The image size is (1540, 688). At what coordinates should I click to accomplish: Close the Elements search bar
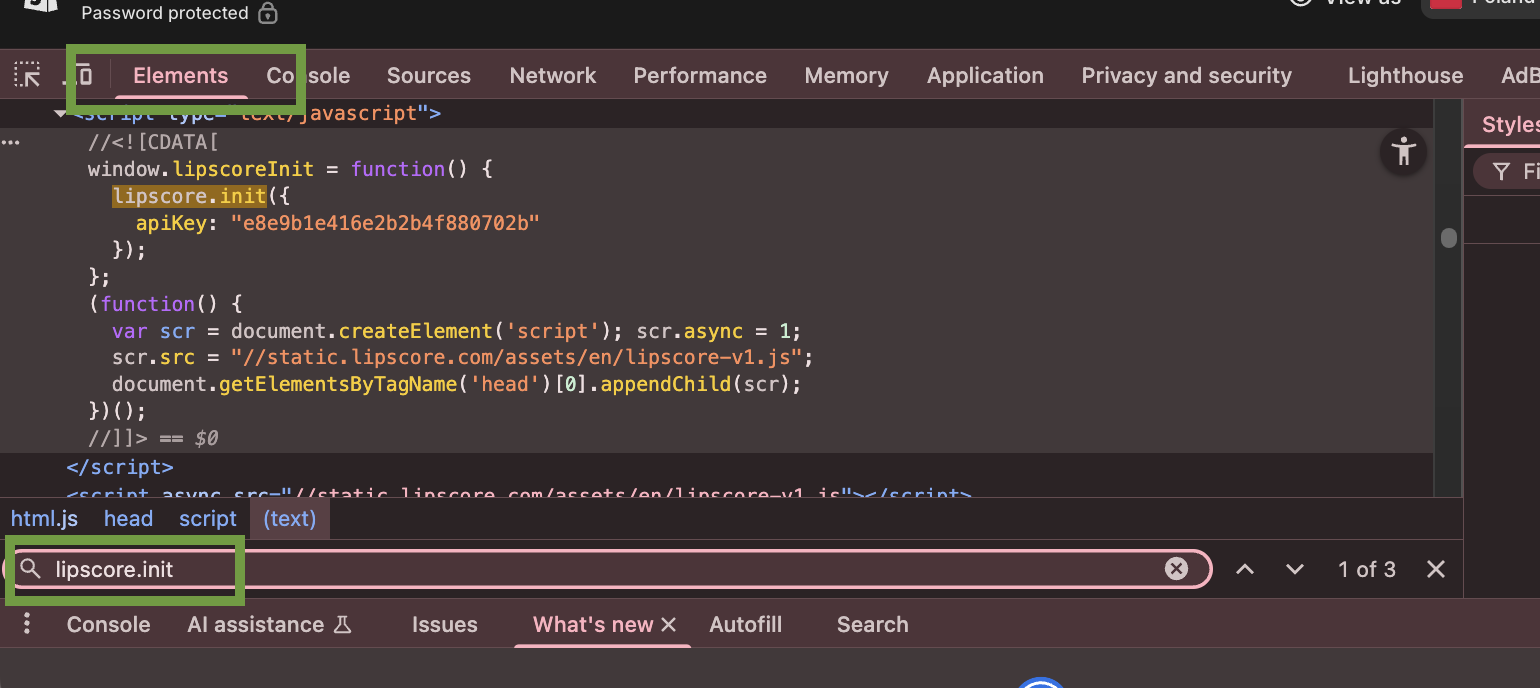[1436, 569]
